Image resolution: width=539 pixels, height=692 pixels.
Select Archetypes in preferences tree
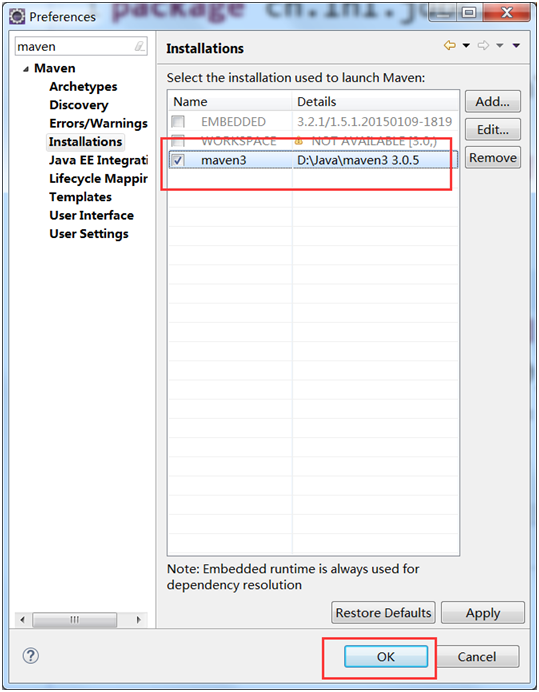coord(83,86)
